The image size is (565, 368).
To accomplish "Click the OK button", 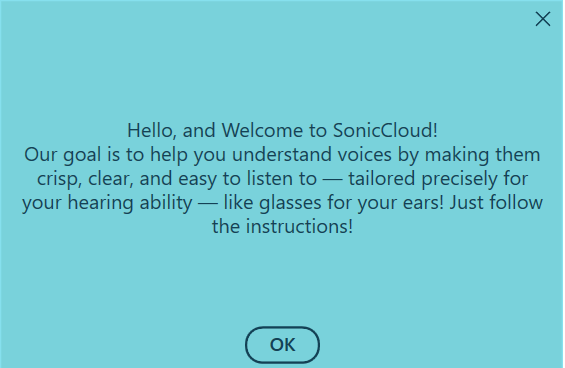I will pyautogui.click(x=282, y=345).
